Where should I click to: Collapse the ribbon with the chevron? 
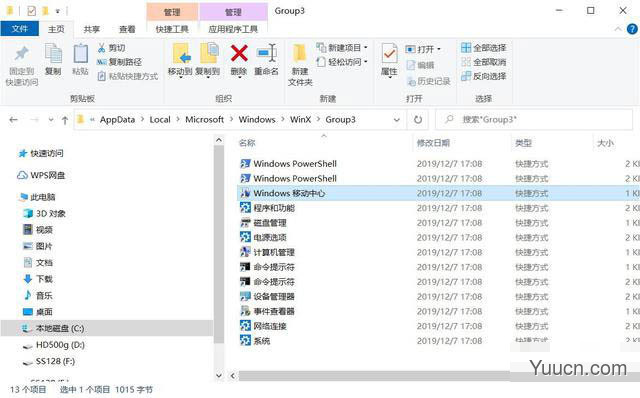[x=618, y=29]
